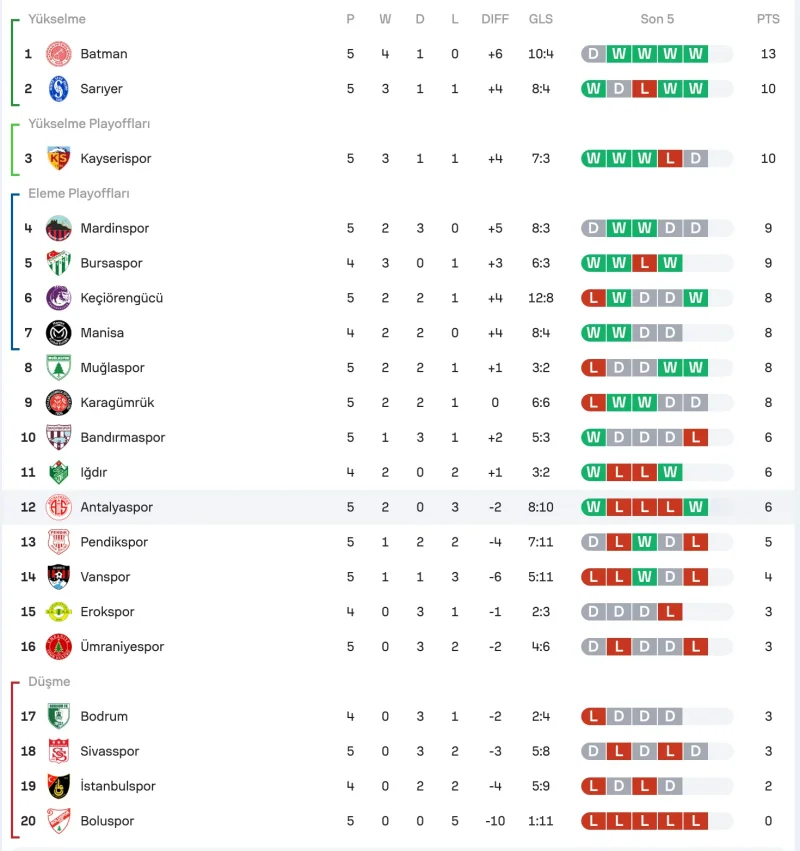Image resolution: width=800 pixels, height=851 pixels.
Task: Open the Manisa black circular logo
Action: (58, 333)
